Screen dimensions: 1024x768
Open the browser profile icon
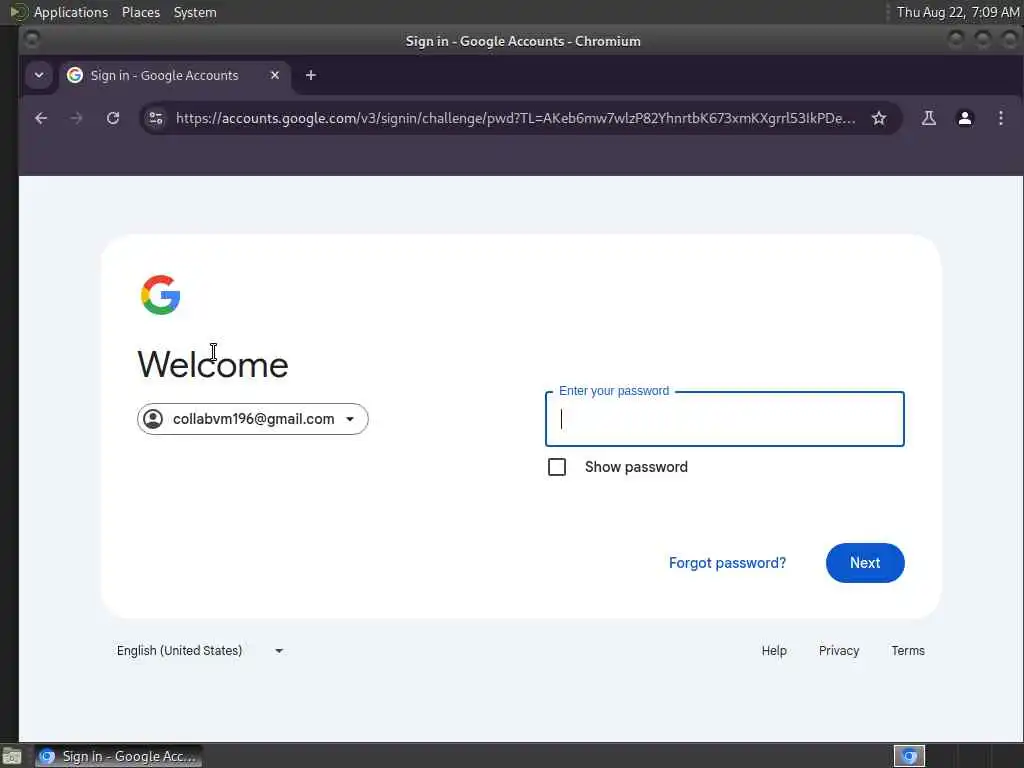pos(965,118)
